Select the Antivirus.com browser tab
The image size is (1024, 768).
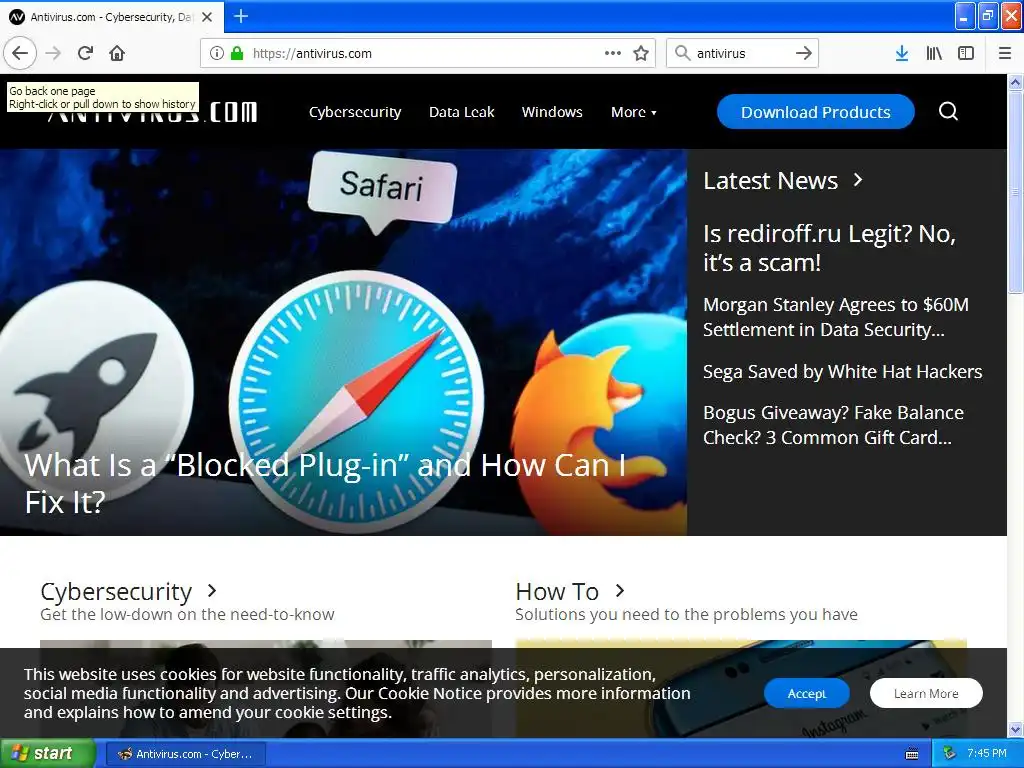click(112, 17)
